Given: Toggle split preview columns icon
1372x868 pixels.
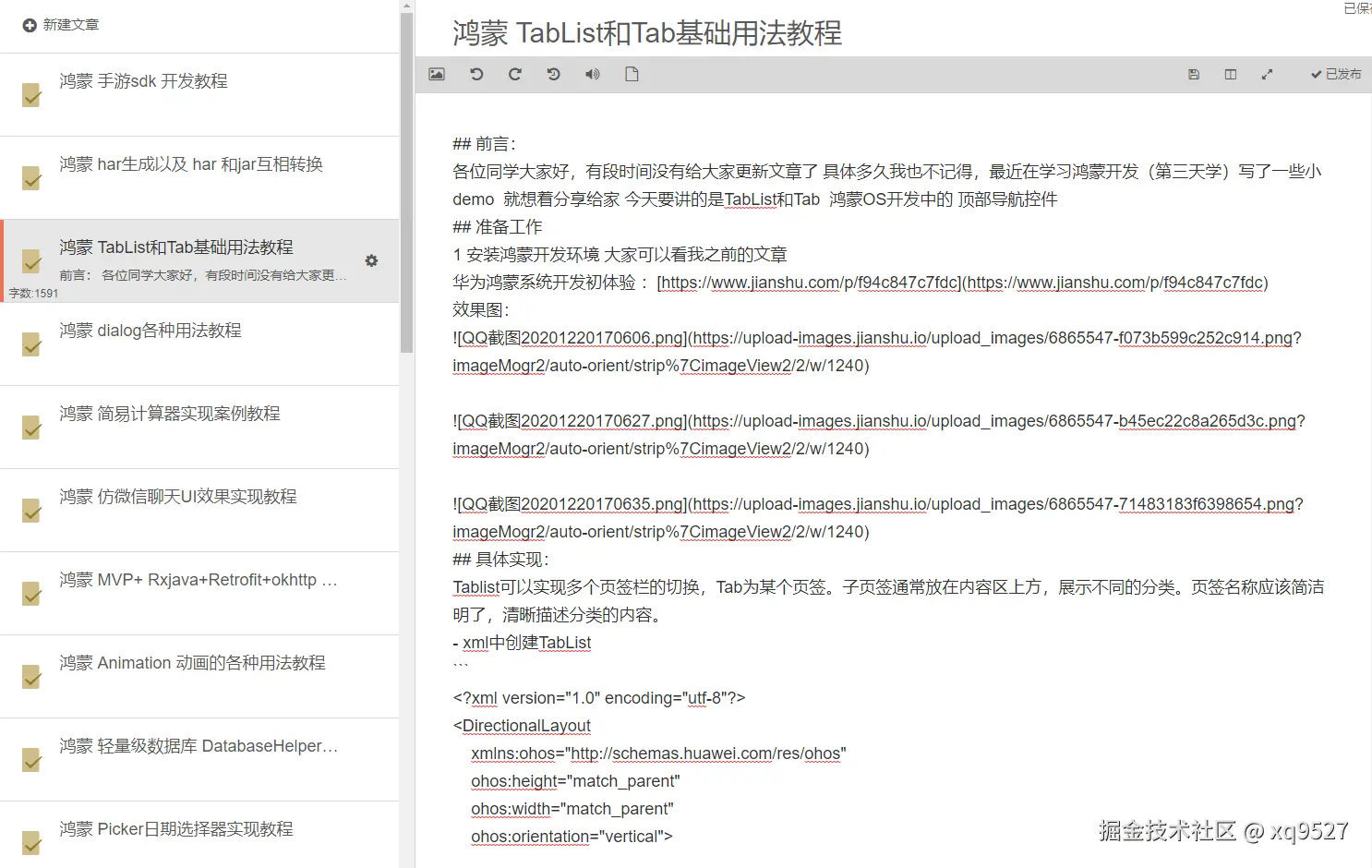Looking at the screenshot, I should [x=1231, y=74].
